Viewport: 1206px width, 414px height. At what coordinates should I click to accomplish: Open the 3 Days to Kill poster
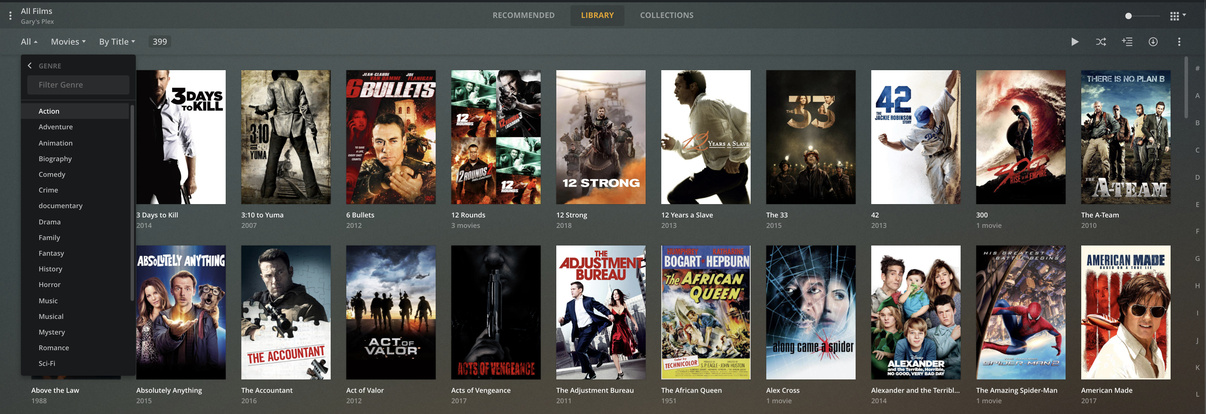coord(181,137)
